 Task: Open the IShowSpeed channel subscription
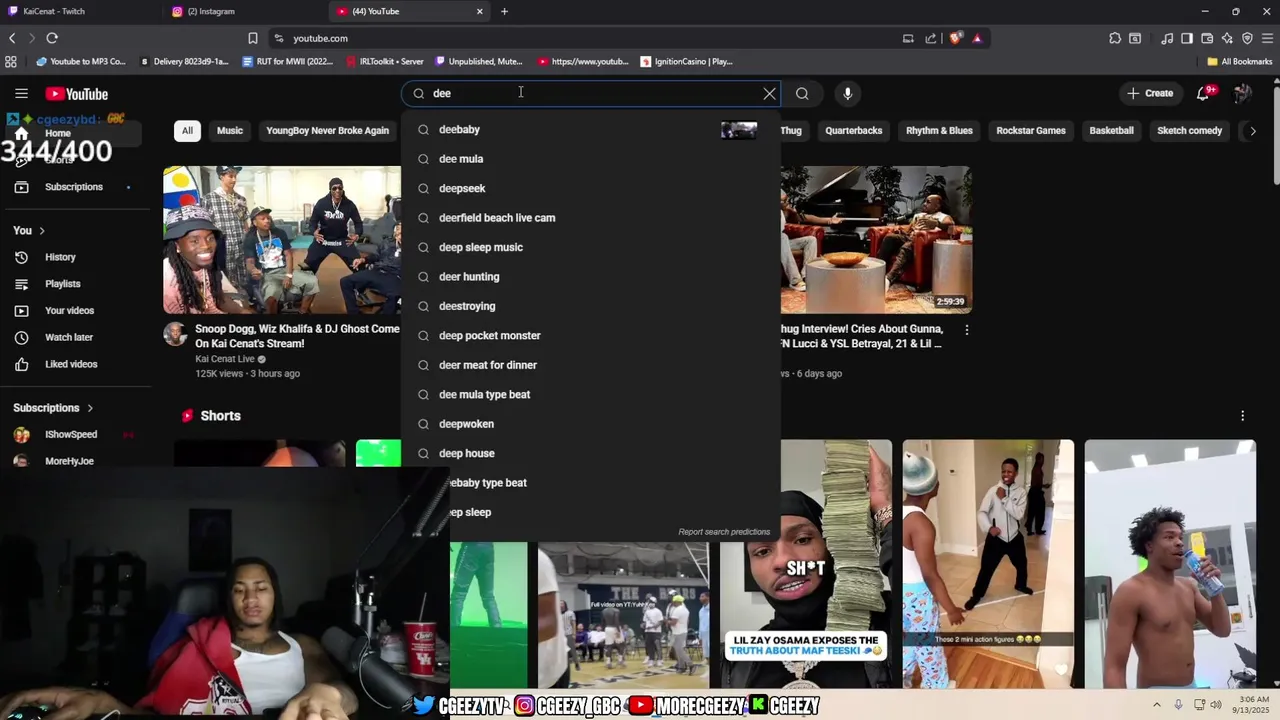(70, 435)
